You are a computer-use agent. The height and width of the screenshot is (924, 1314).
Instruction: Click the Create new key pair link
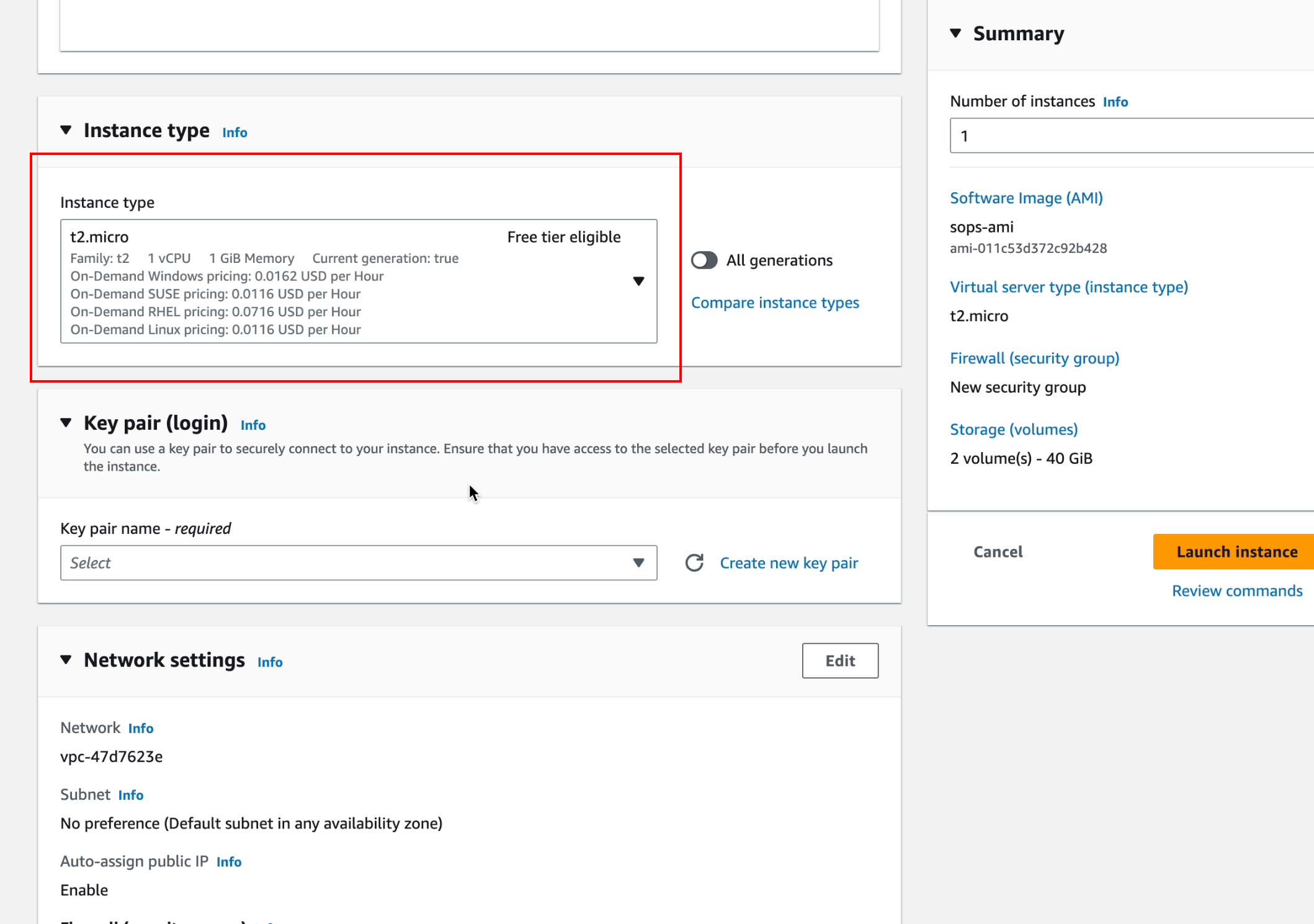789,562
